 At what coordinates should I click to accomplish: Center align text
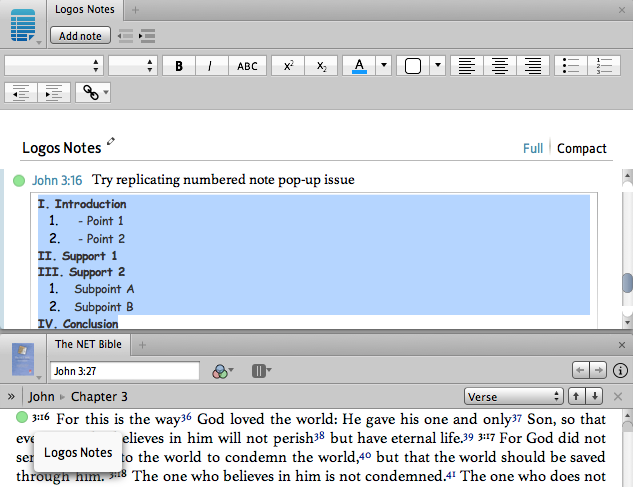pos(500,66)
